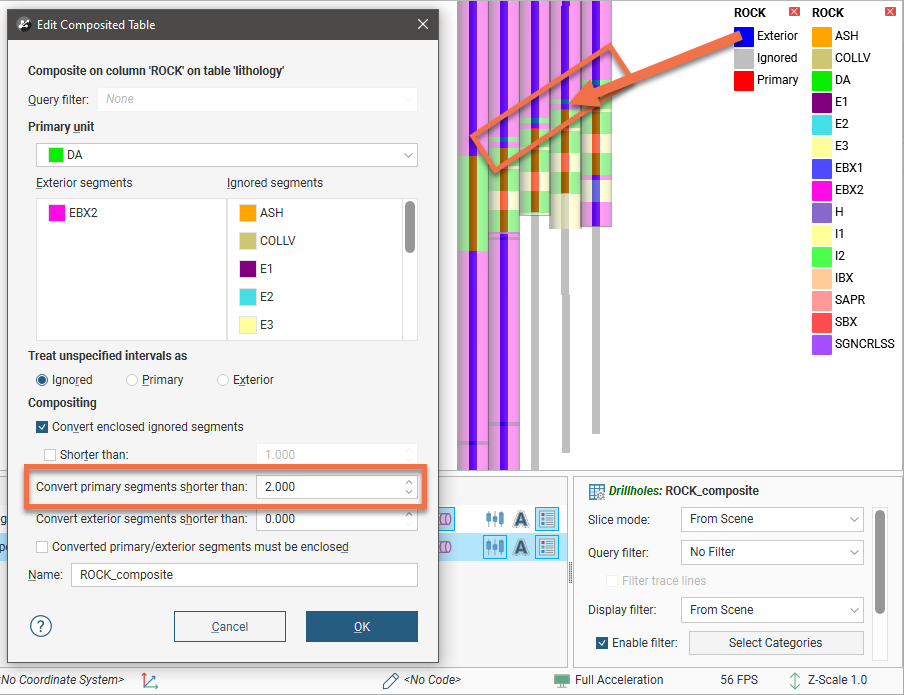Close the first ROCK legend
Screen dimensions: 904x695
click(x=794, y=12)
